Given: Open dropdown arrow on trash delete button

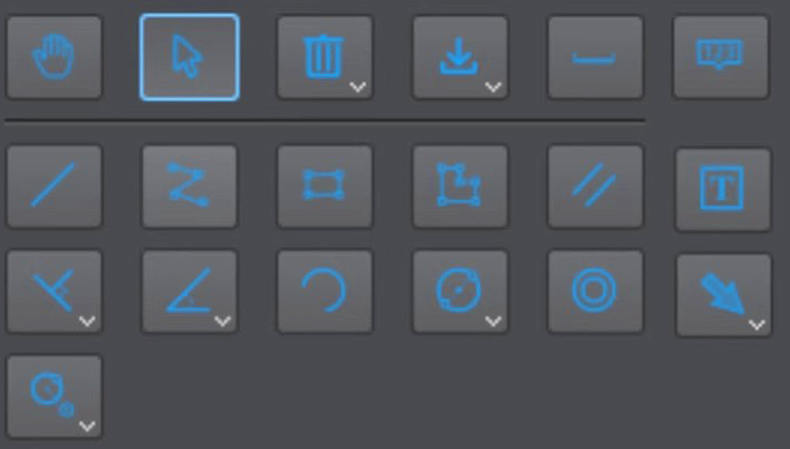Looking at the screenshot, I should 358,87.
